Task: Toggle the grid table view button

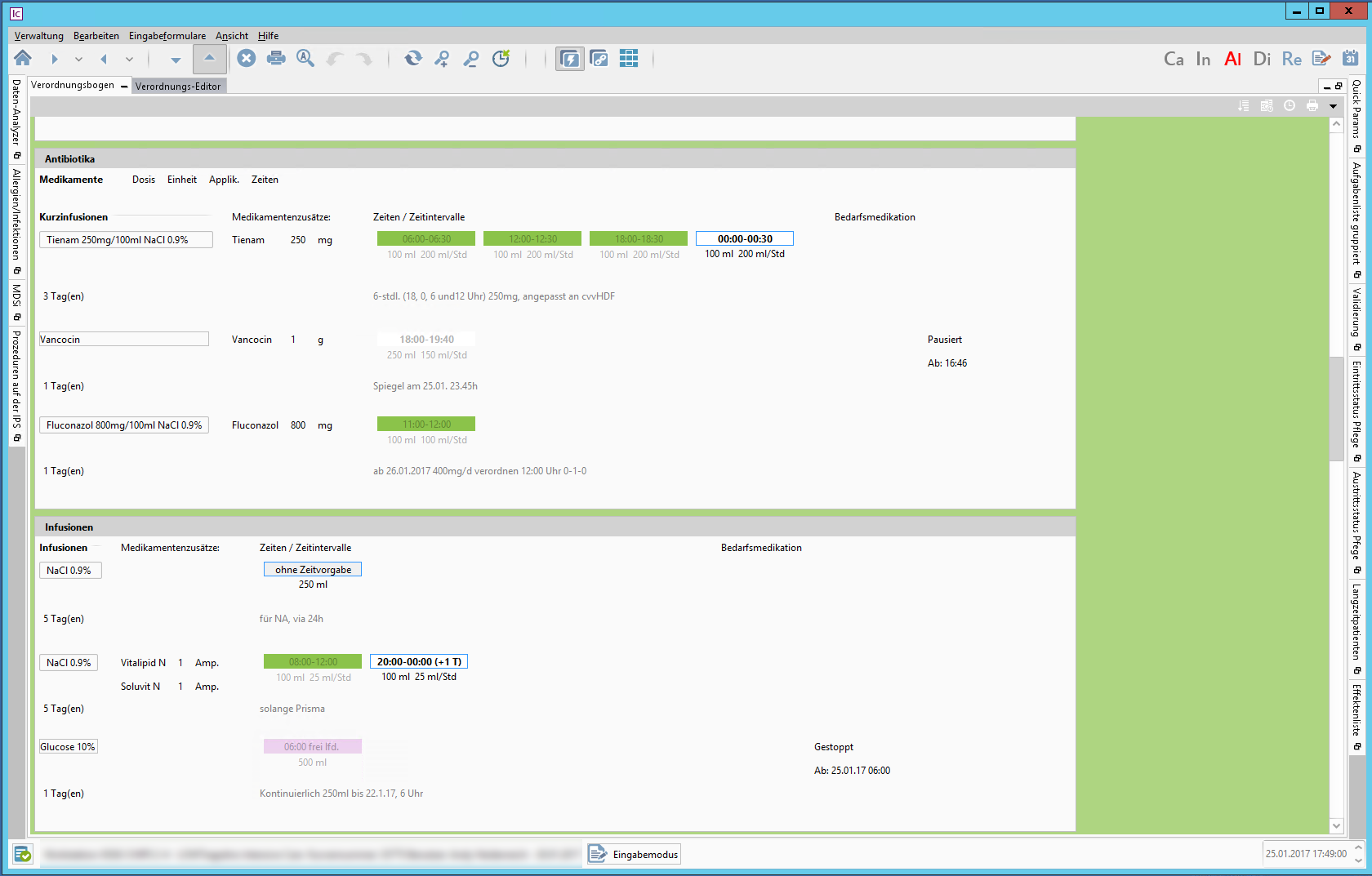Action: (629, 58)
